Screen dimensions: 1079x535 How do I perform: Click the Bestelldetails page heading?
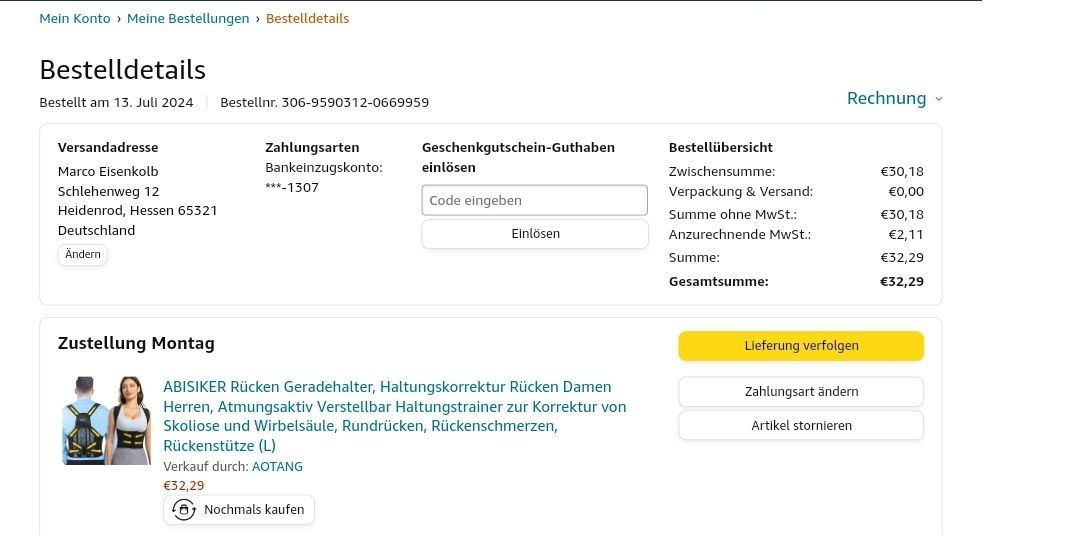[x=122, y=70]
